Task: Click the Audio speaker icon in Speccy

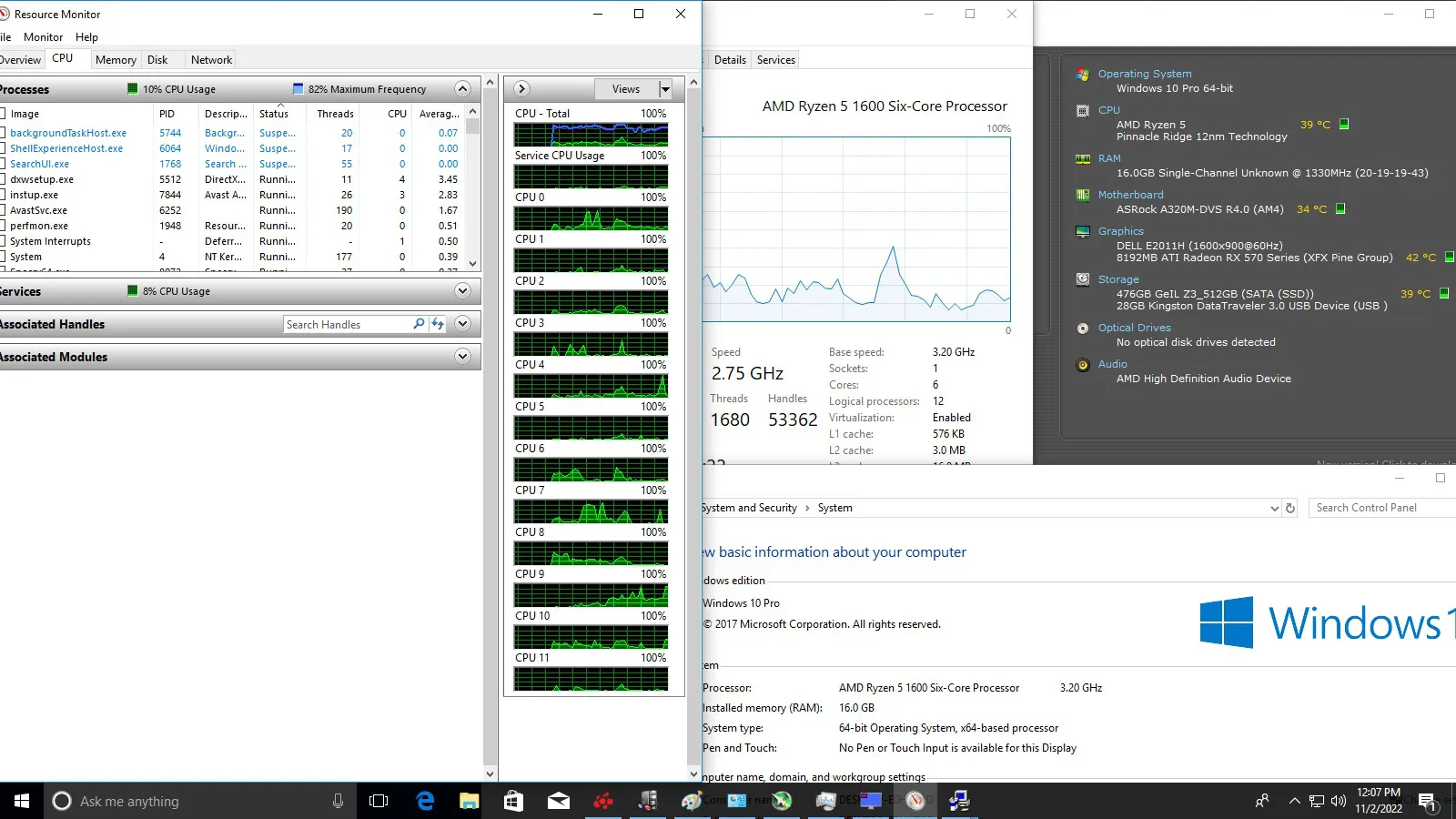Action: pos(1083,365)
